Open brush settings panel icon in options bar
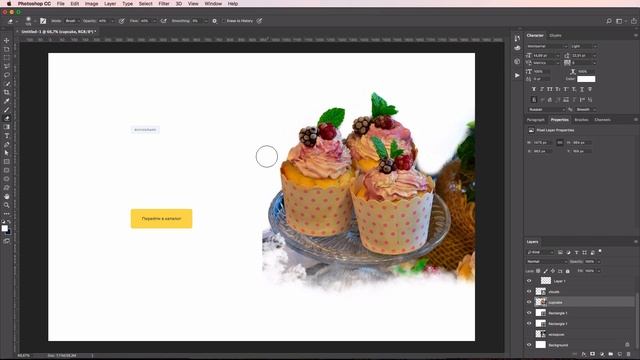 pyautogui.click(x=43, y=21)
